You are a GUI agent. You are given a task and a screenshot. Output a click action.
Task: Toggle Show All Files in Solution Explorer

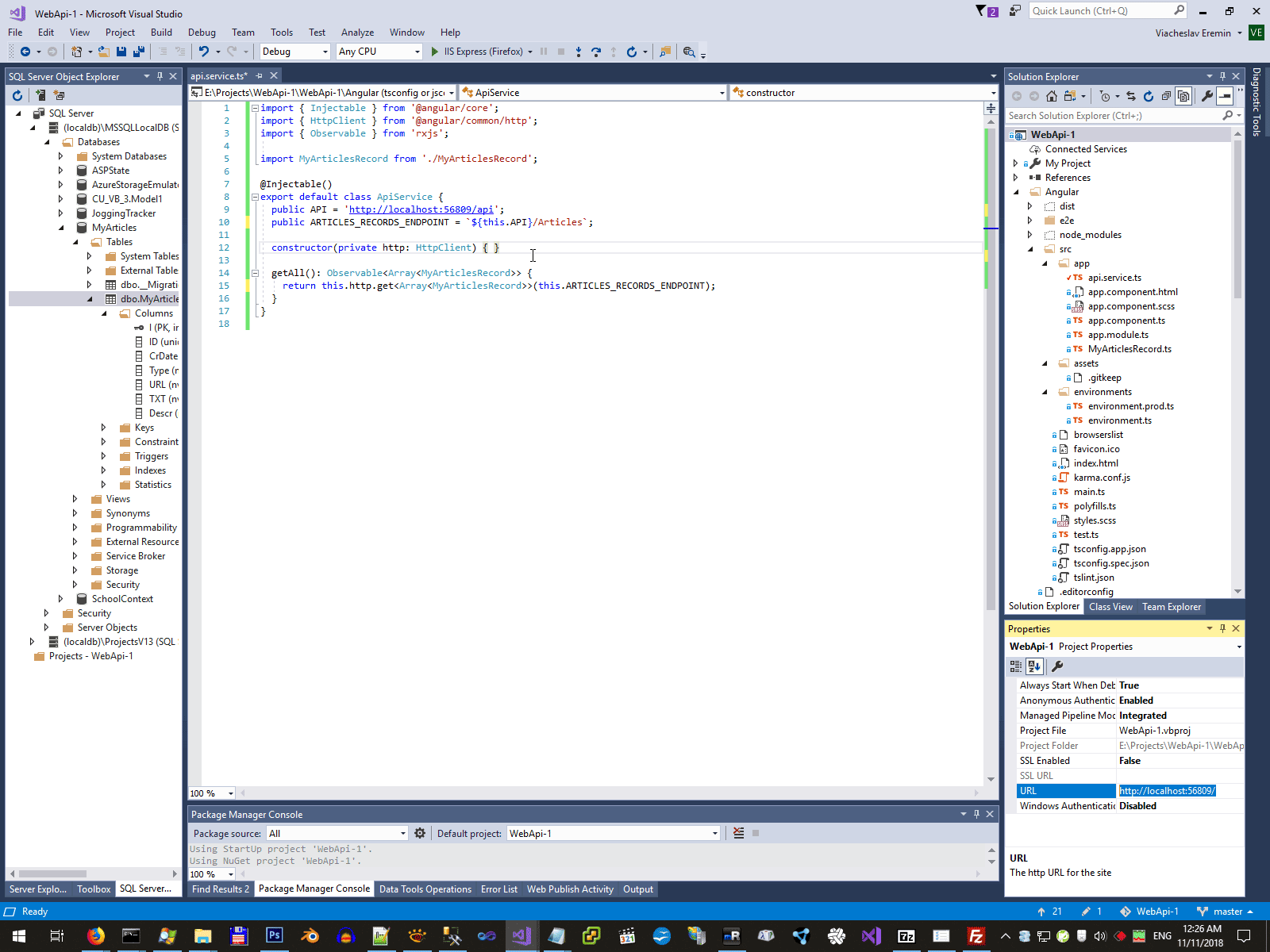pyautogui.click(x=1183, y=96)
